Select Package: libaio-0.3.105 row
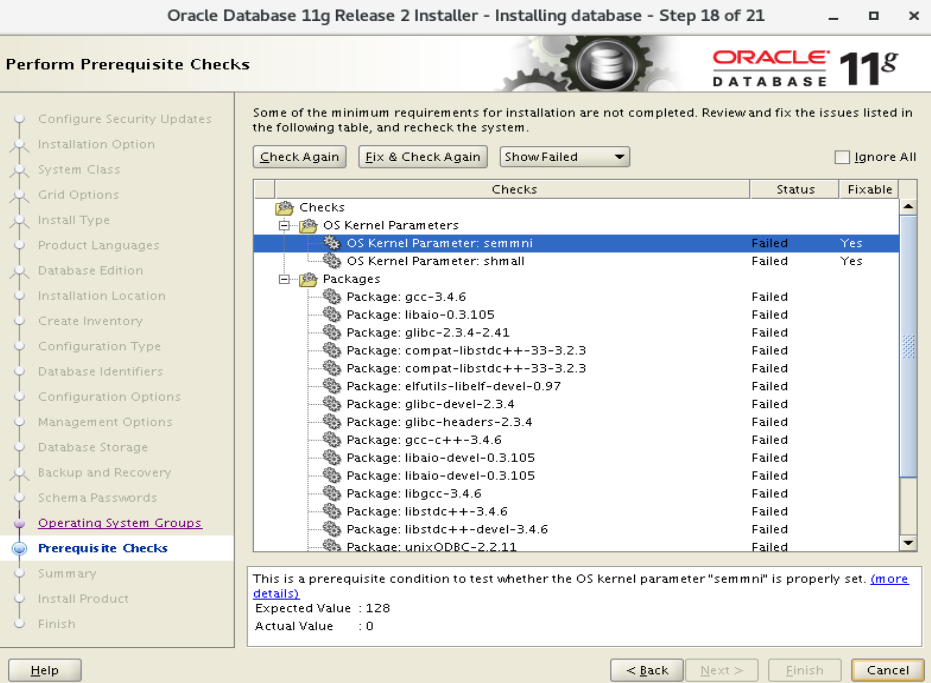 pyautogui.click(x=576, y=314)
